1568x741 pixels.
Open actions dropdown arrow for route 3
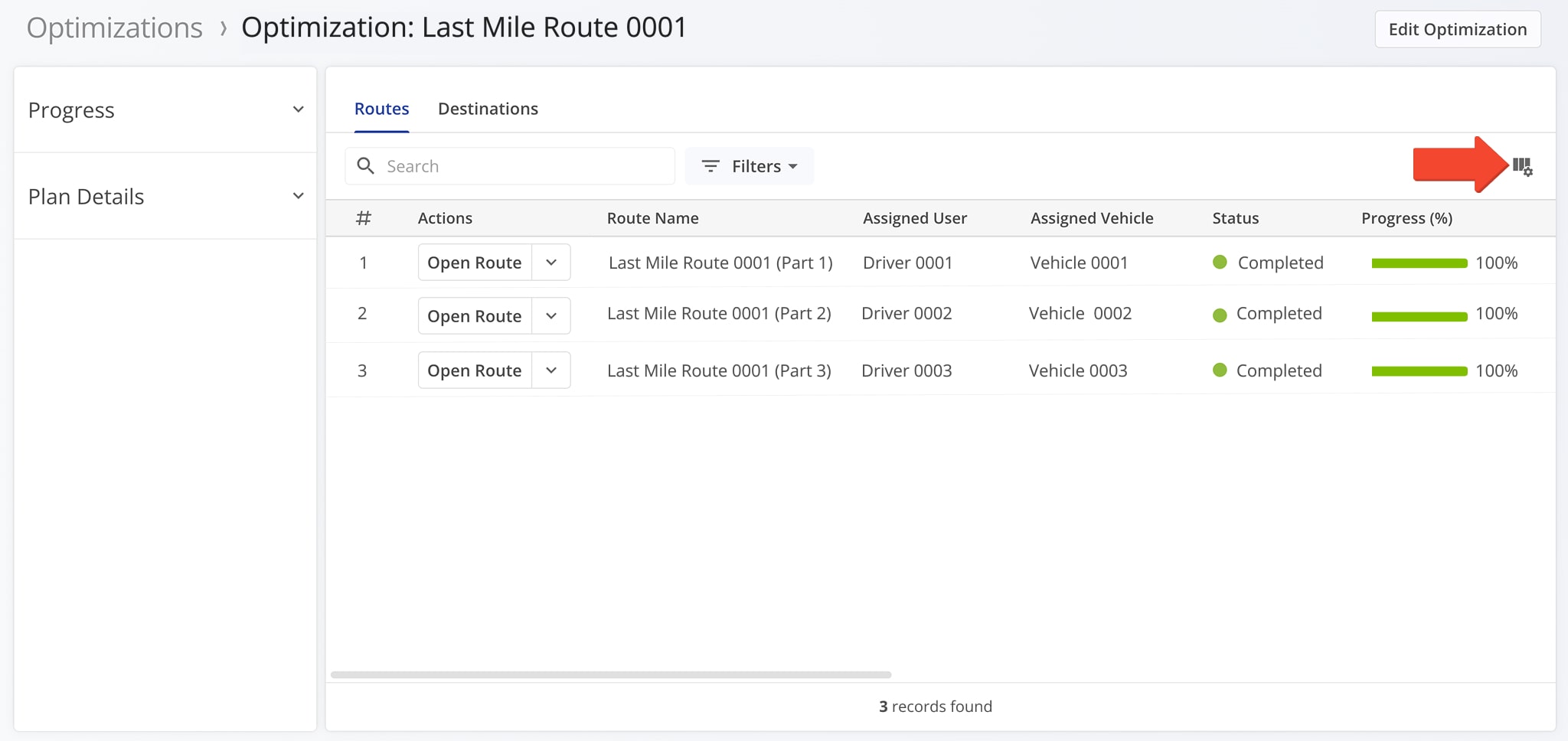point(551,370)
